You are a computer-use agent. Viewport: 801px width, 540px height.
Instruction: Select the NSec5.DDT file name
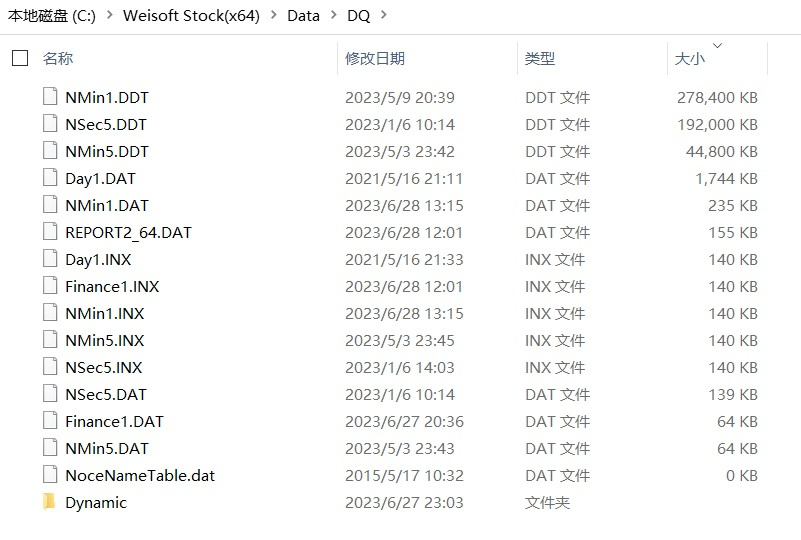pyautogui.click(x=106, y=124)
